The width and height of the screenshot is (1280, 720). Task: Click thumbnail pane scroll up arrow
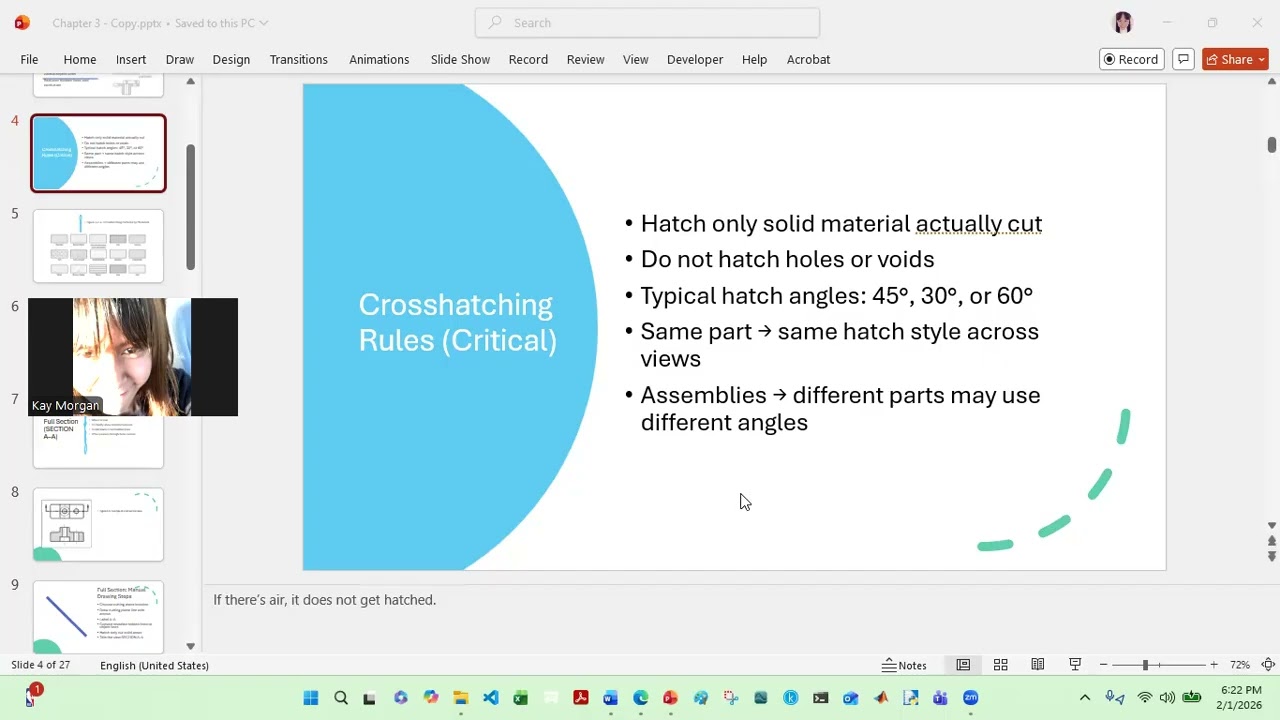(x=190, y=82)
